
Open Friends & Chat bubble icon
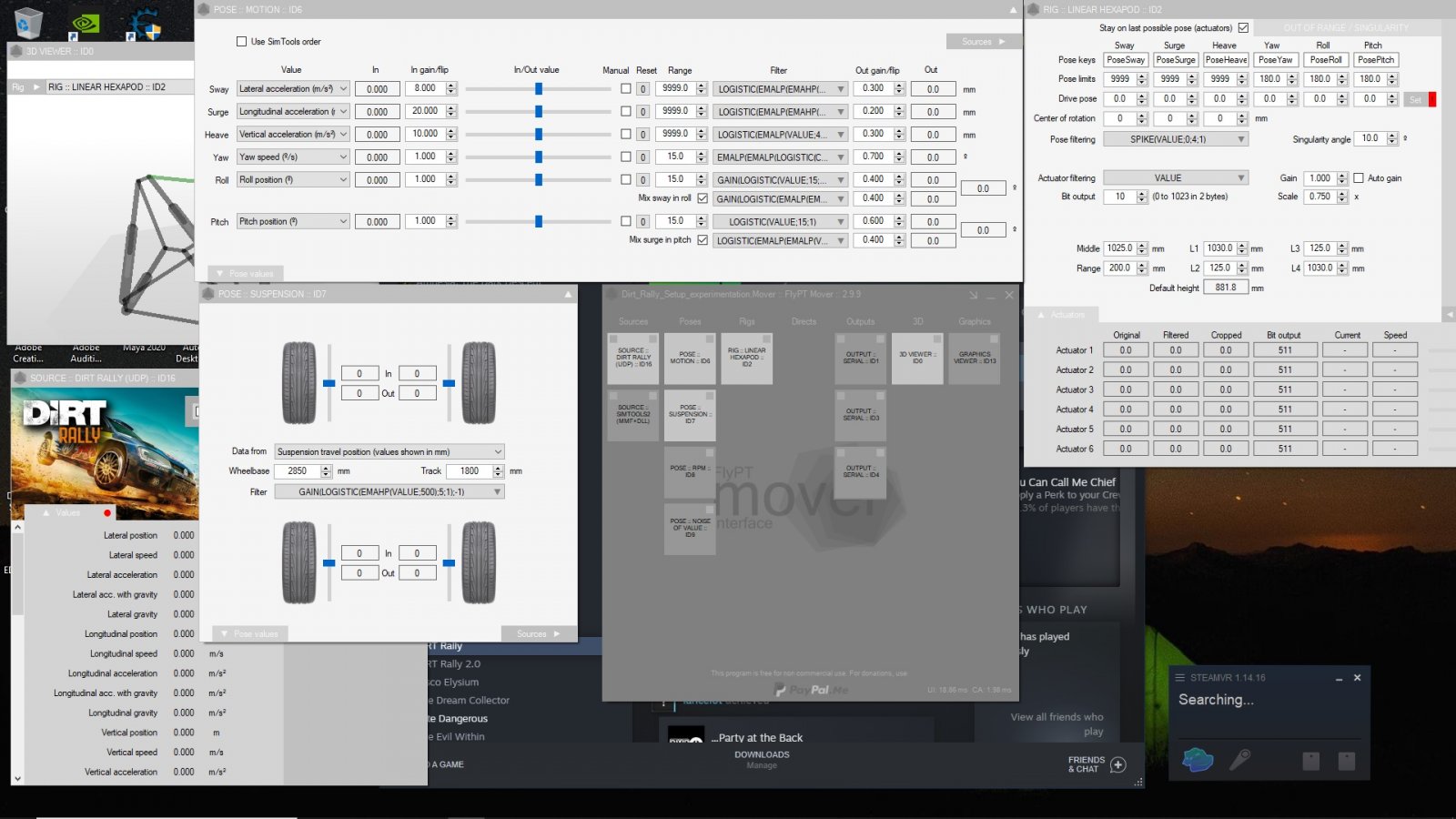pos(1118,764)
